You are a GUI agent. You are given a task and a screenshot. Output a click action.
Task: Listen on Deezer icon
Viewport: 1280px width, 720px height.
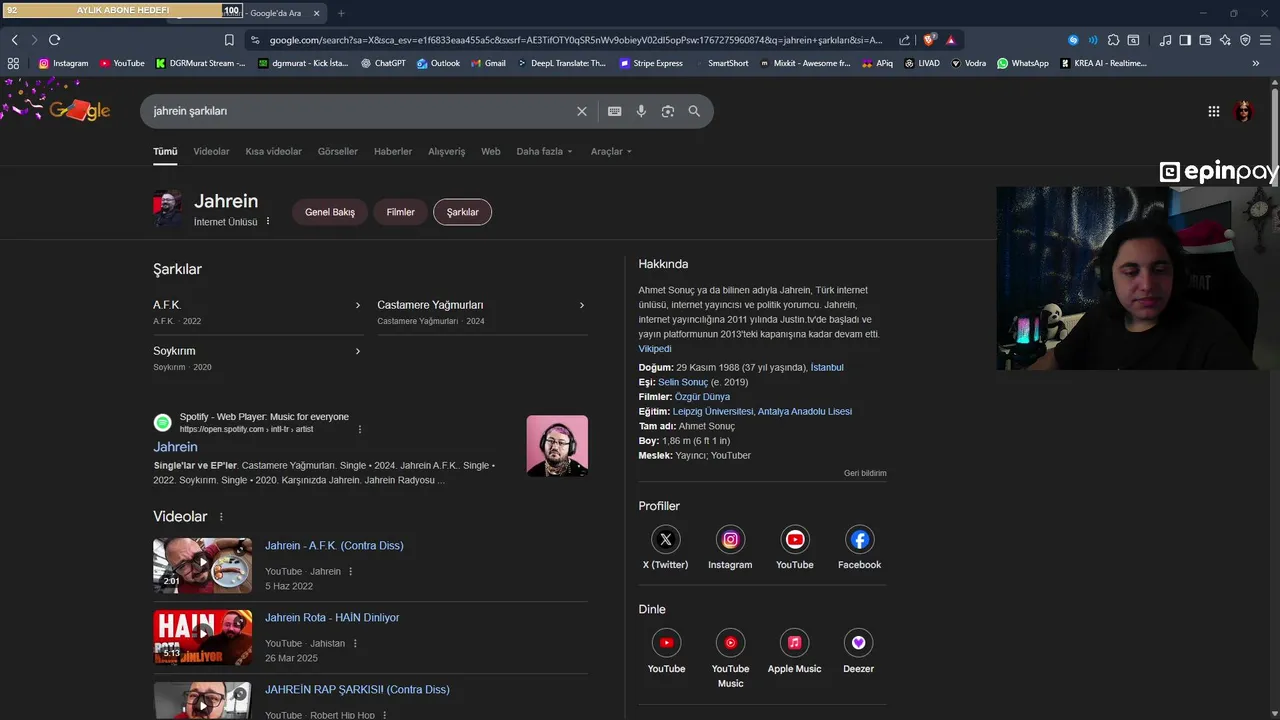(x=858, y=643)
